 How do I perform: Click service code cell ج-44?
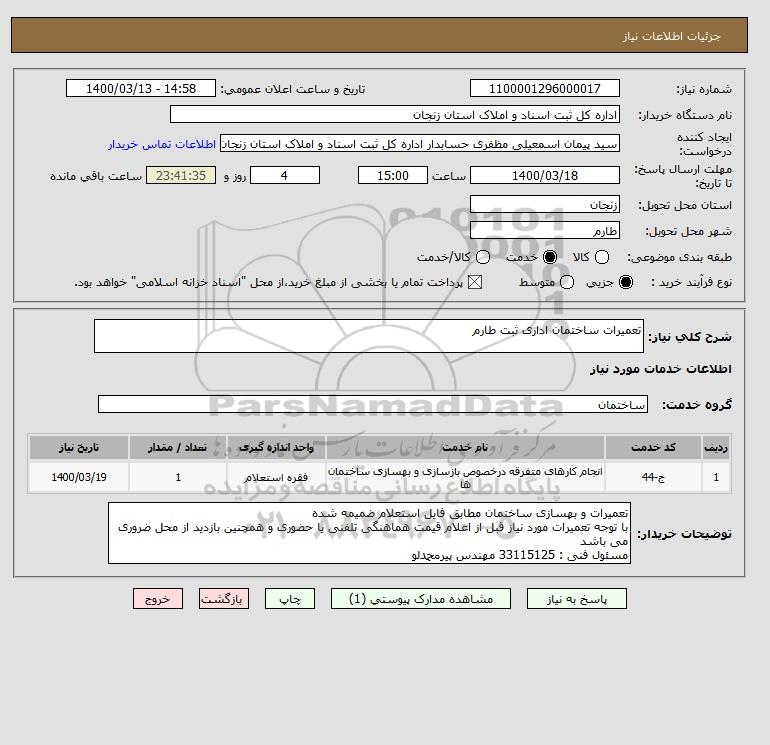pos(653,477)
